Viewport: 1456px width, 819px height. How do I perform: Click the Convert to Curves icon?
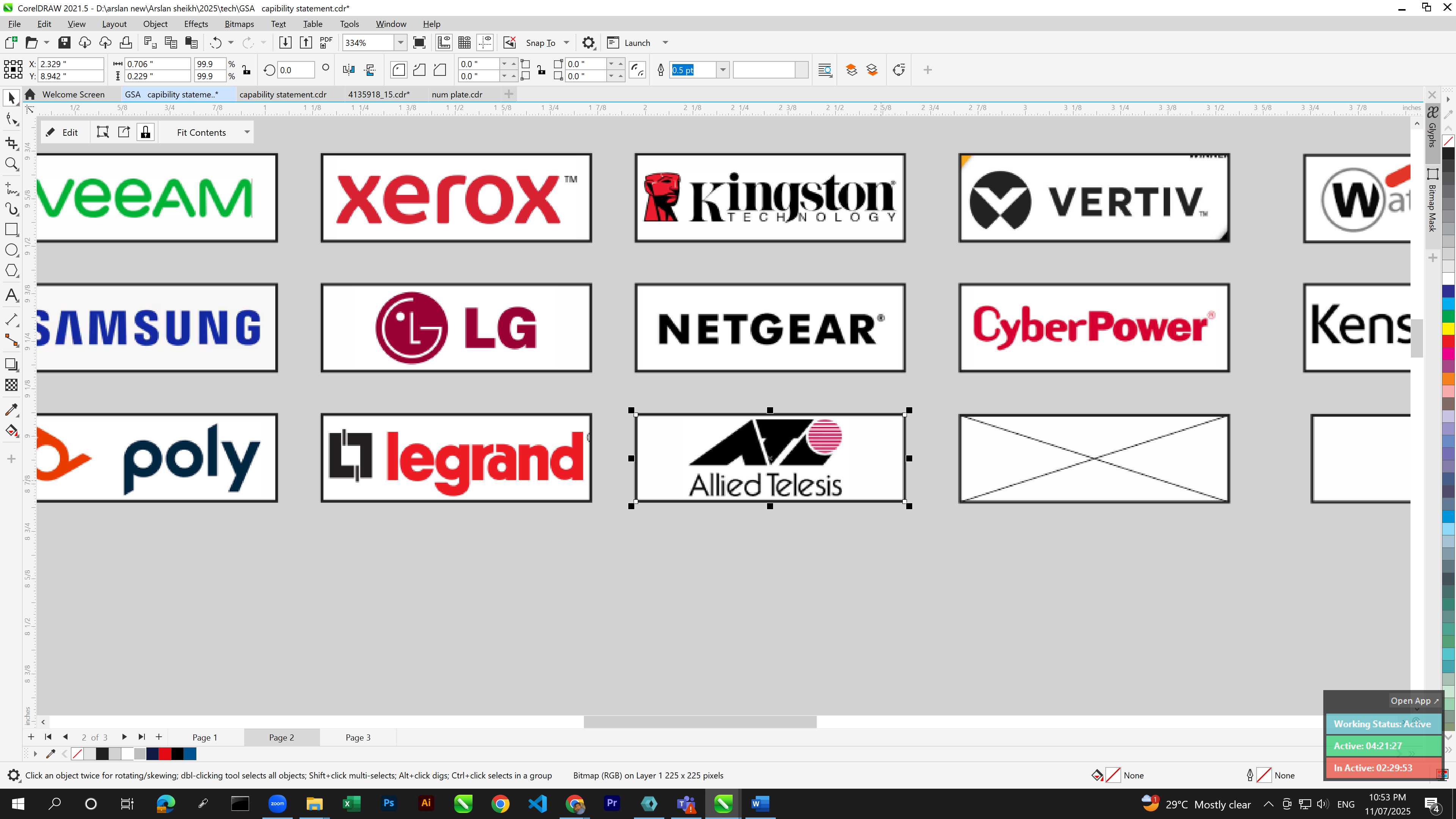[x=899, y=70]
